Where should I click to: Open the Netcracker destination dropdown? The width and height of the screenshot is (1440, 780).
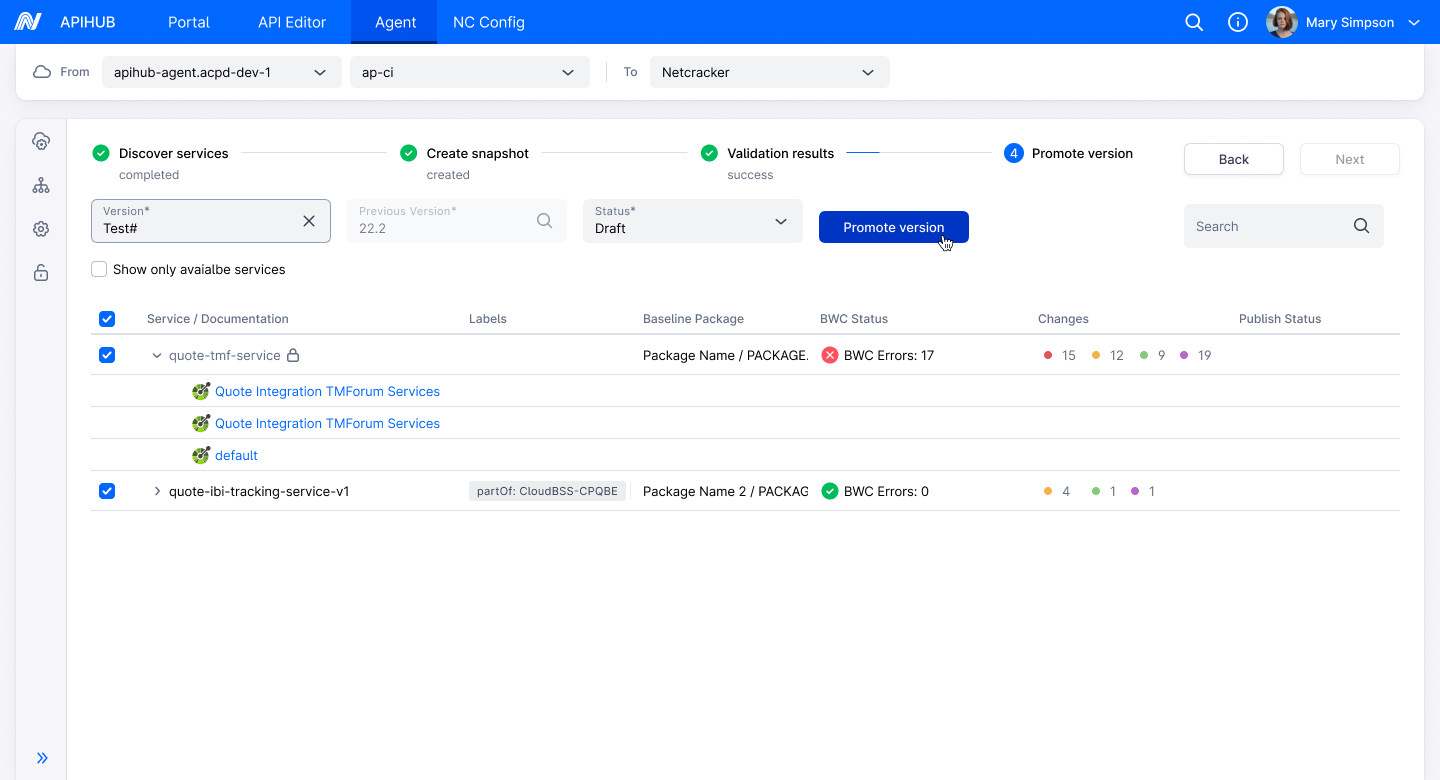769,72
